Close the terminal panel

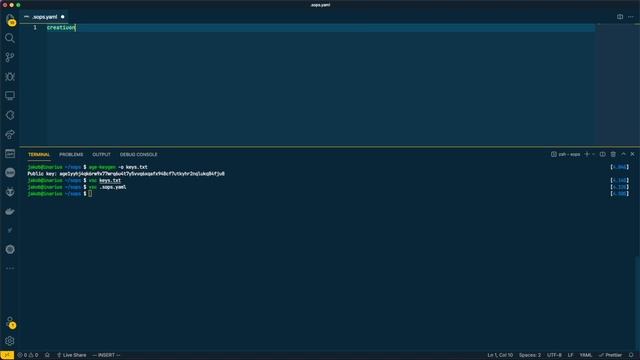point(632,154)
